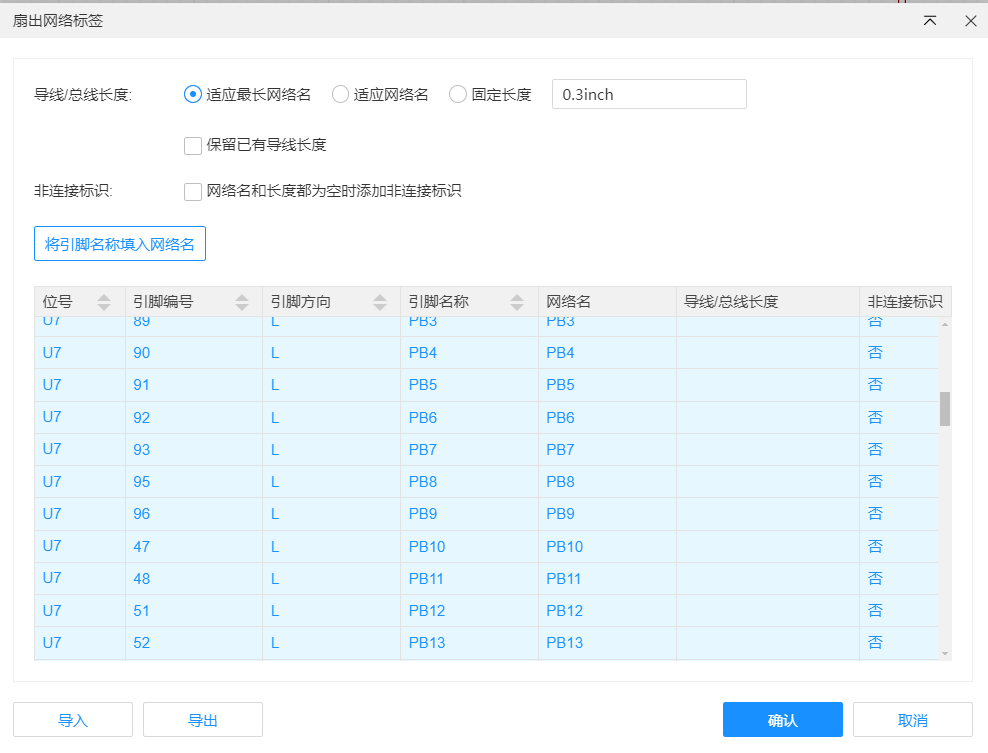Click the 否 cell in PB7 row

click(899, 450)
